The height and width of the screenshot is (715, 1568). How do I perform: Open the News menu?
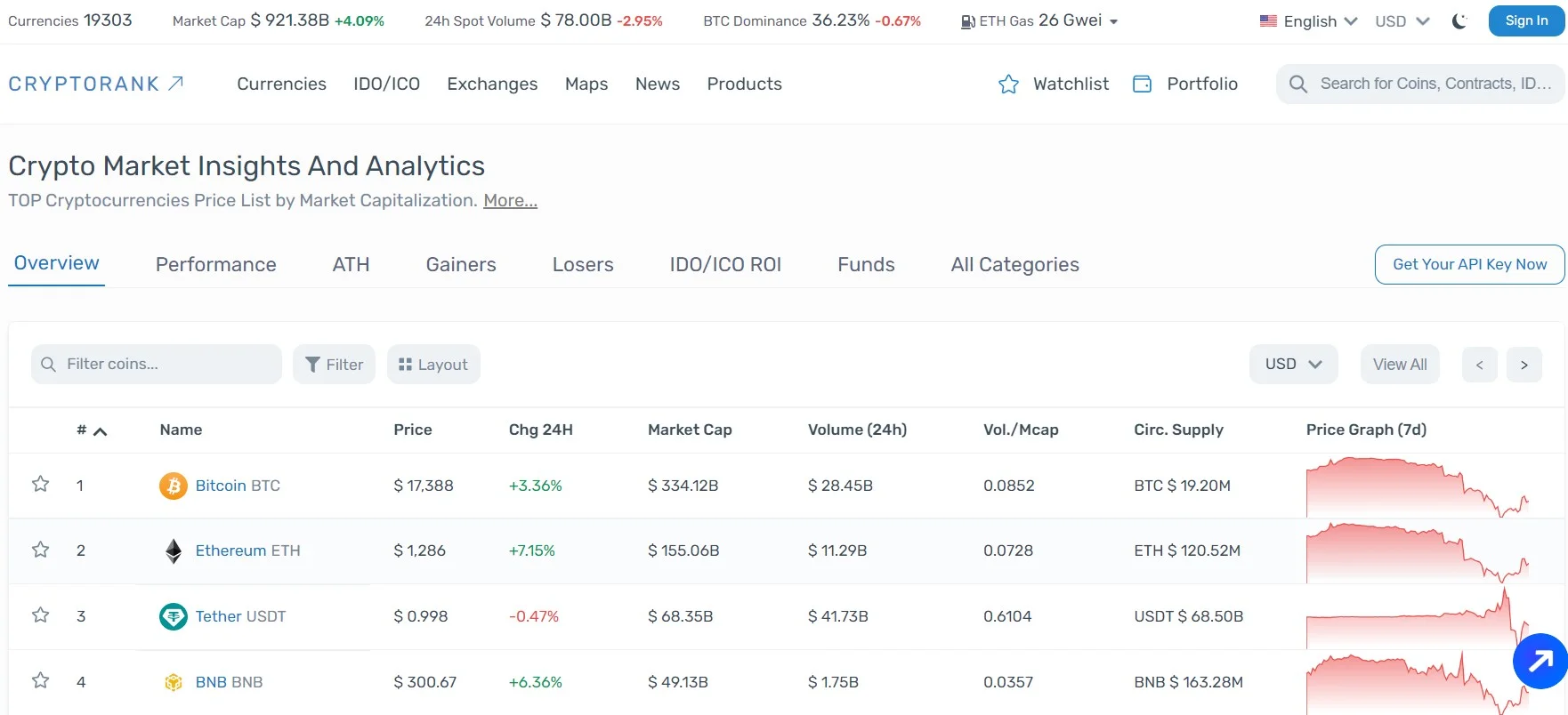point(658,84)
